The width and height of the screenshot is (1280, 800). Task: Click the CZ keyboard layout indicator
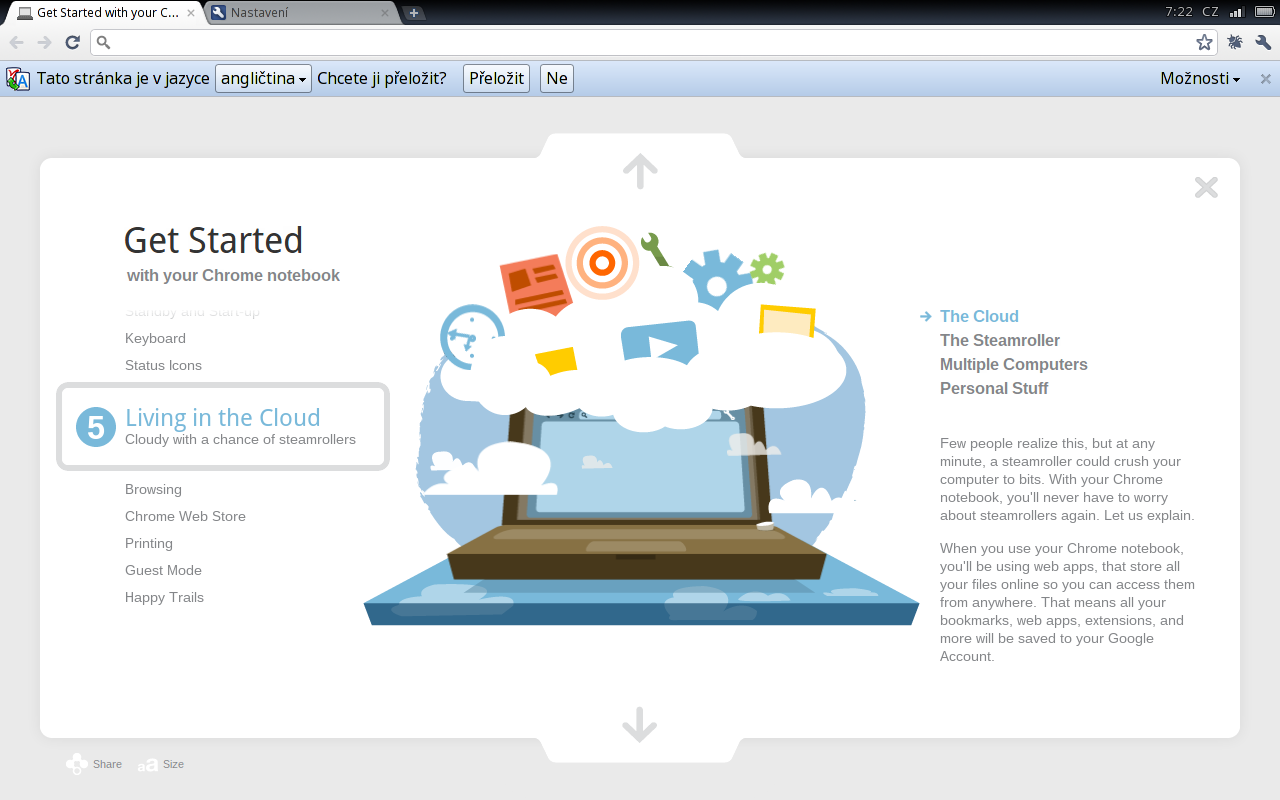1210,12
